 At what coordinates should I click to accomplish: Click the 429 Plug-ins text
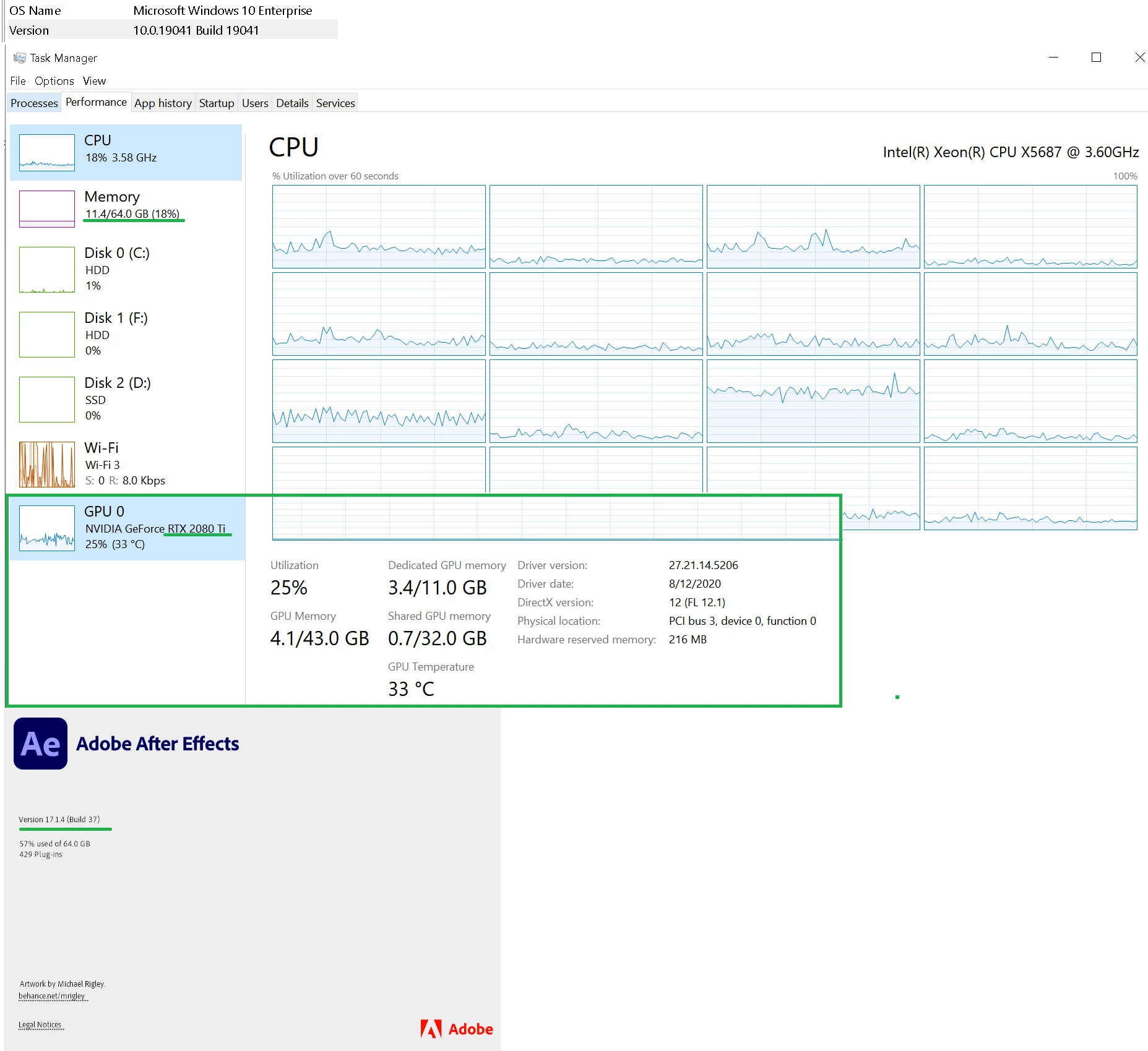pyautogui.click(x=41, y=854)
